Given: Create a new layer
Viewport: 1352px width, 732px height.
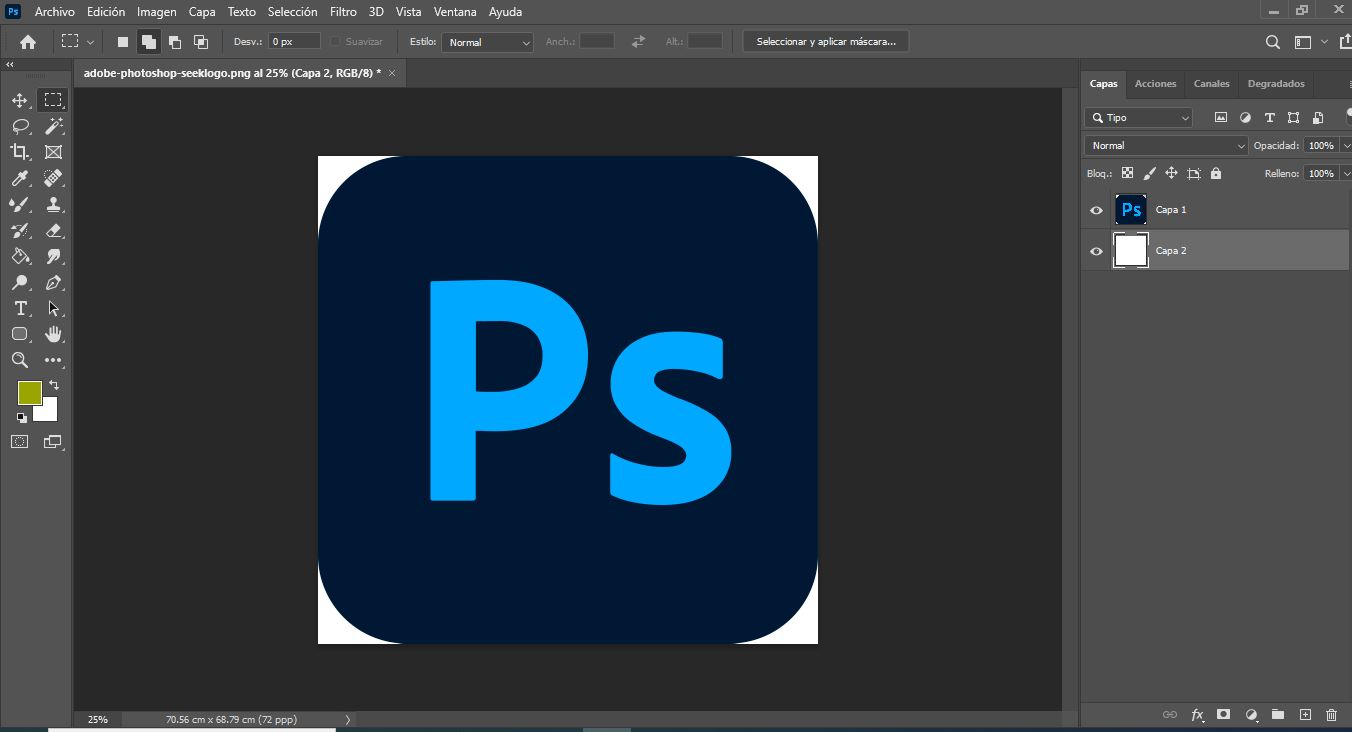Looking at the screenshot, I should coord(1305,714).
